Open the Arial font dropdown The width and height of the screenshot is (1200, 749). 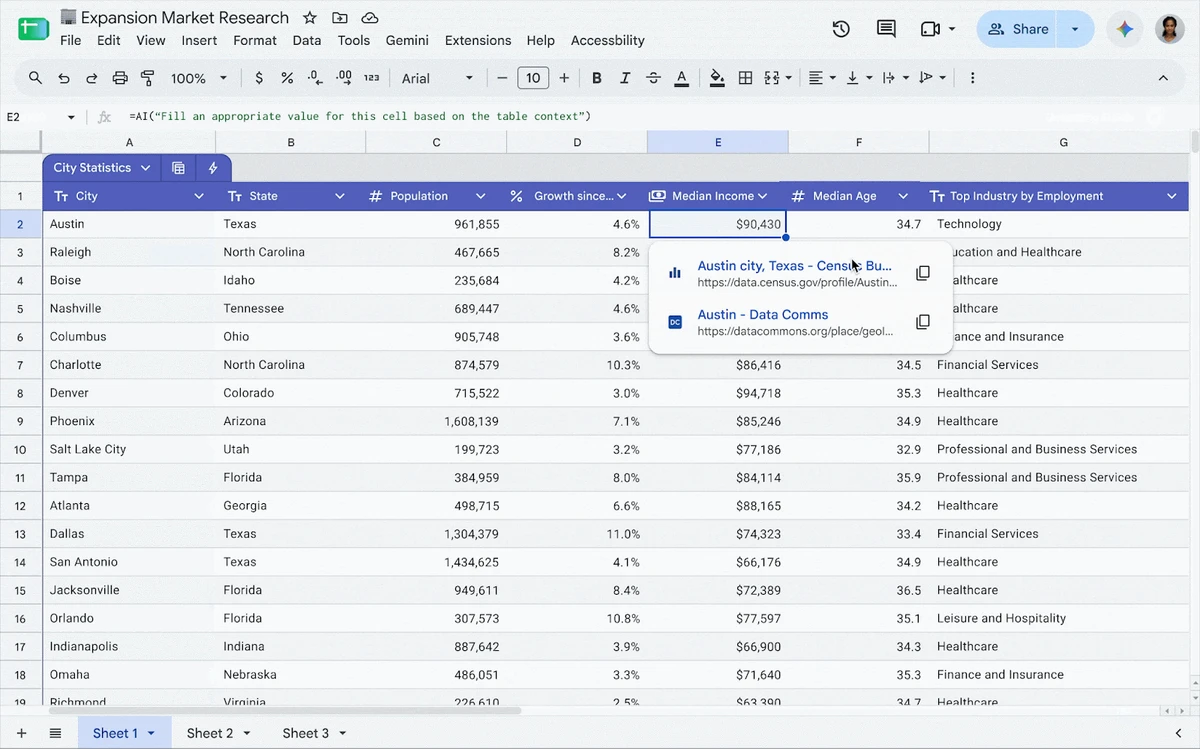[438, 78]
